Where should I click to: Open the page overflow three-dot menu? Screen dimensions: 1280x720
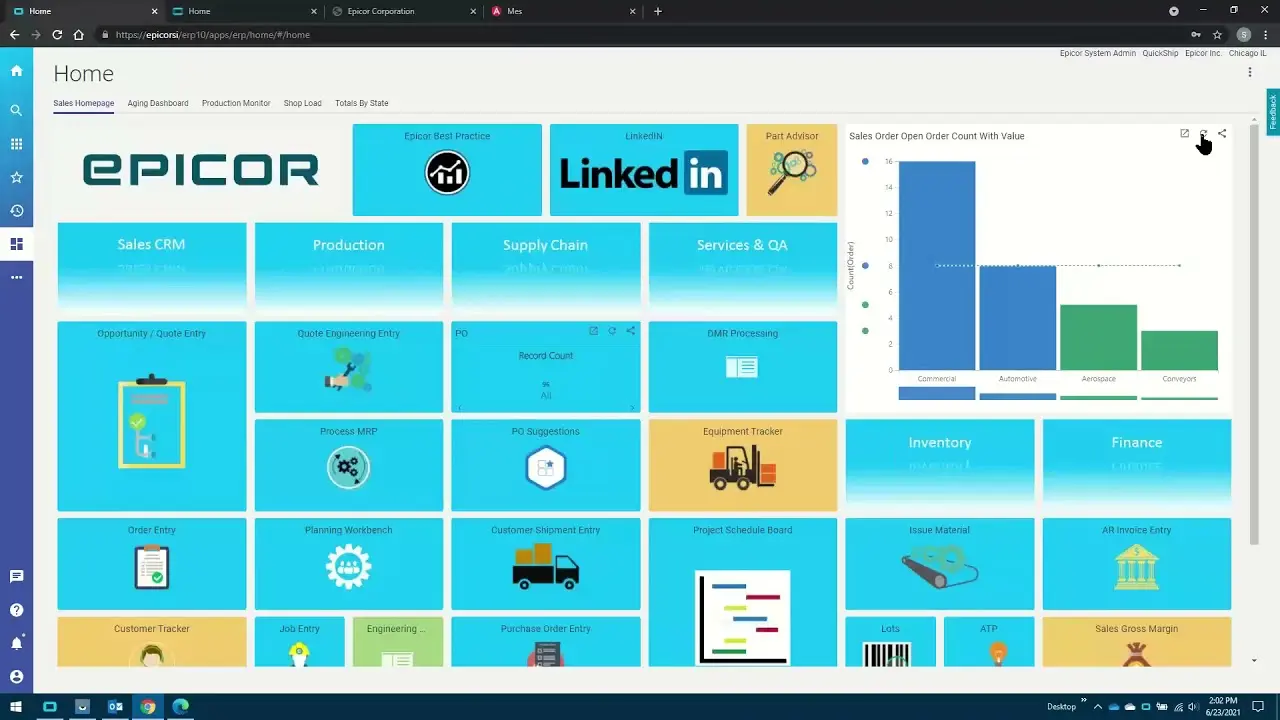coord(1249,73)
